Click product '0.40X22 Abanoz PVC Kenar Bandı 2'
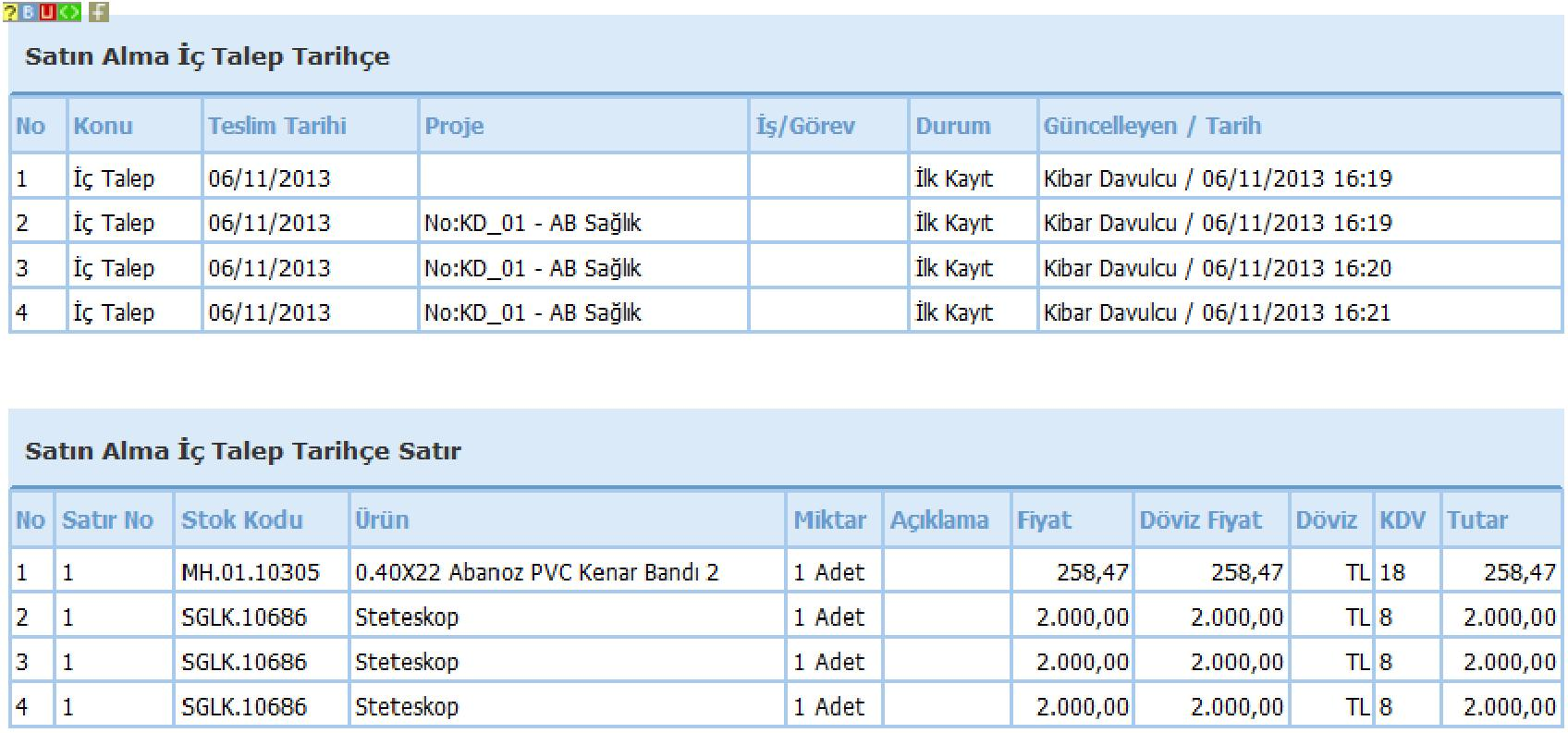 point(536,573)
